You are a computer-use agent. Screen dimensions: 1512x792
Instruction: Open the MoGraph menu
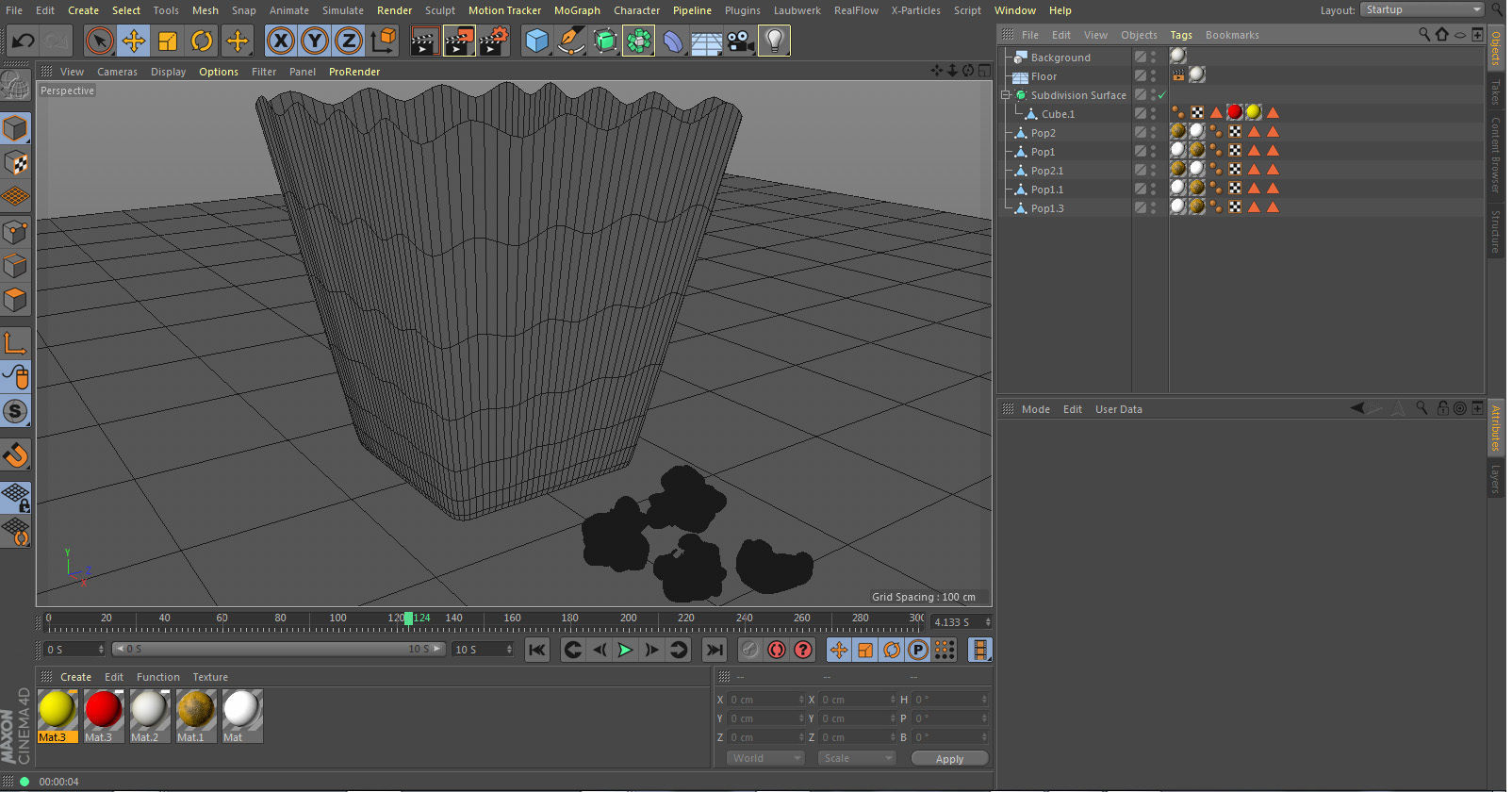point(577,10)
